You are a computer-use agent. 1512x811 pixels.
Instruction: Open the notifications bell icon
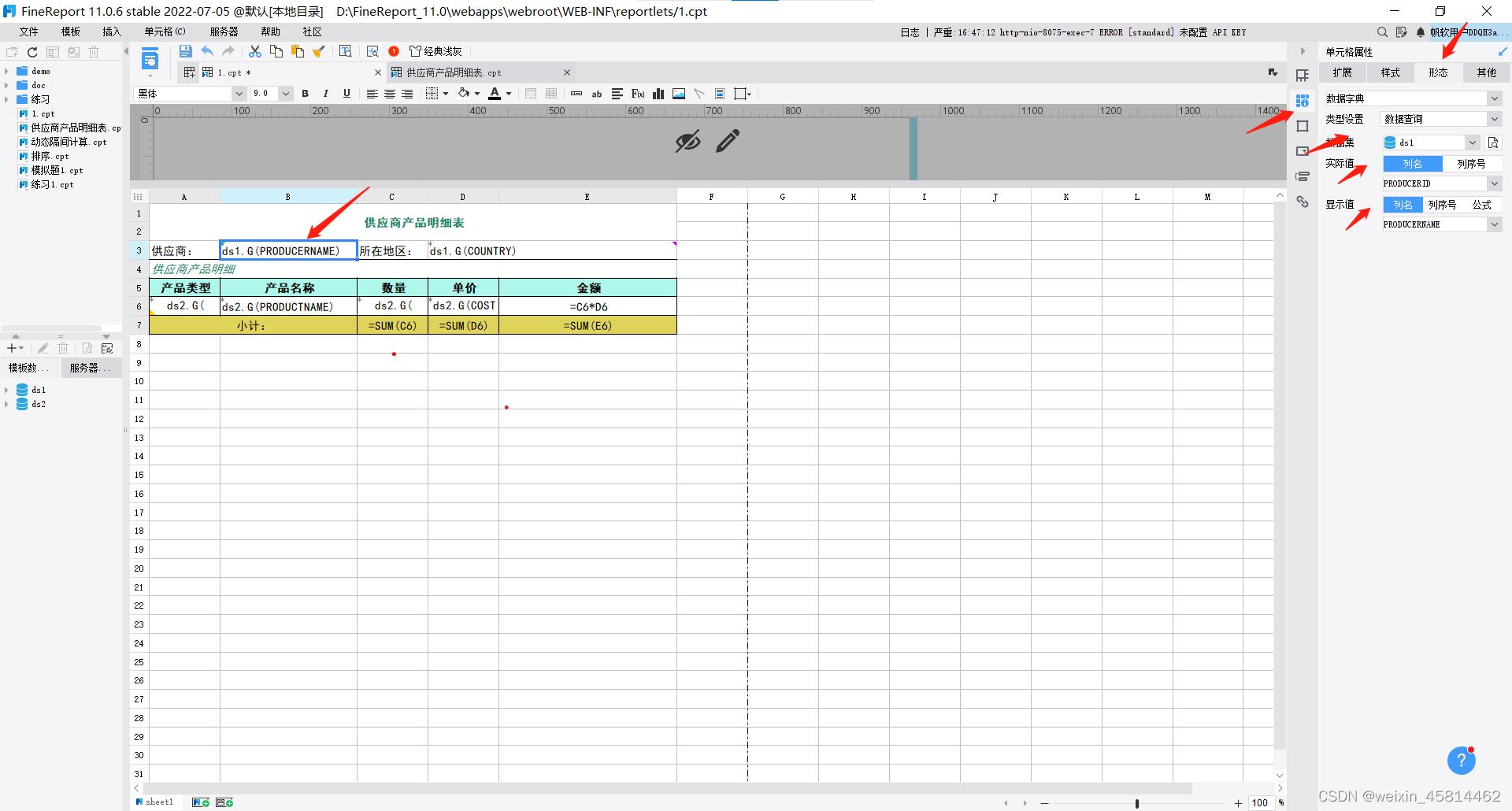(x=1421, y=32)
